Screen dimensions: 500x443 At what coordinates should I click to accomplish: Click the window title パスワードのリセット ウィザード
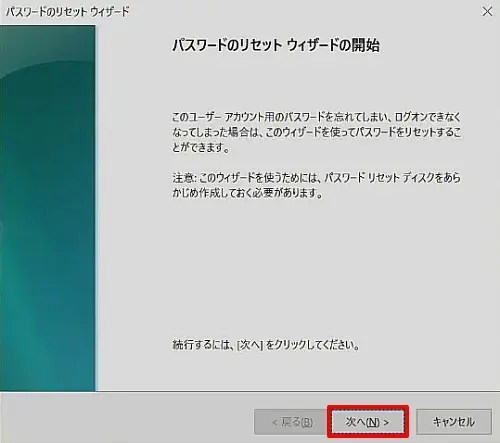(68, 12)
